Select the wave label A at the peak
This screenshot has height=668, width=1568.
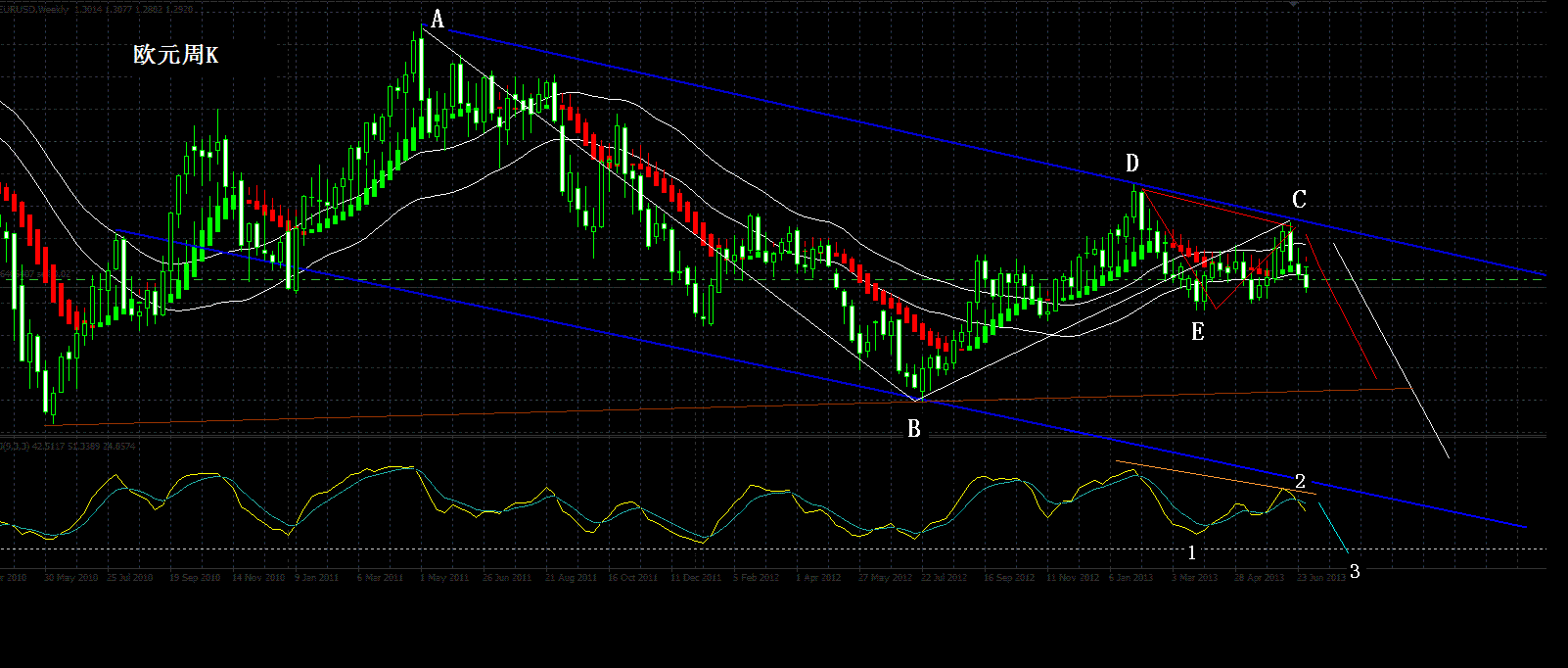(438, 20)
